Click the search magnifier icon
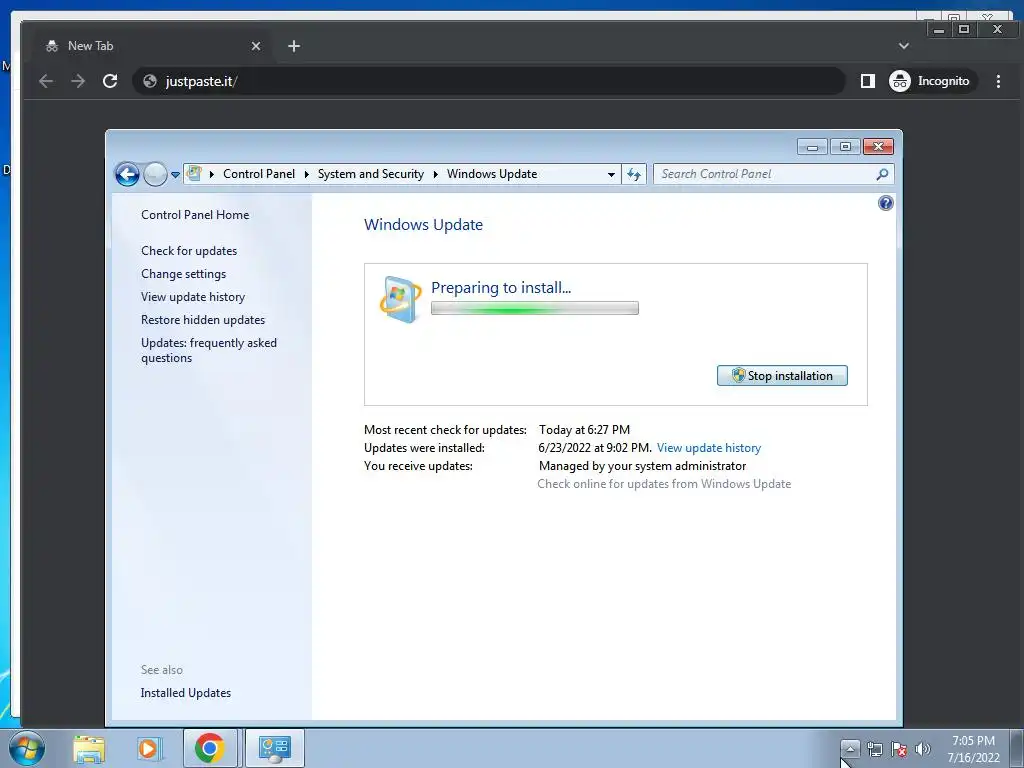The image size is (1024, 768). click(882, 174)
